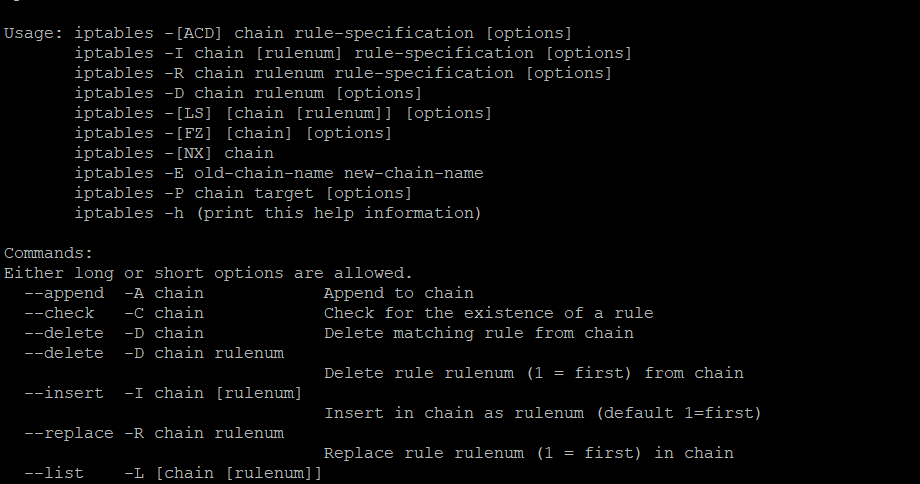Click '(print this help information)' text
Screen dimensions: 920x484
point(339,213)
